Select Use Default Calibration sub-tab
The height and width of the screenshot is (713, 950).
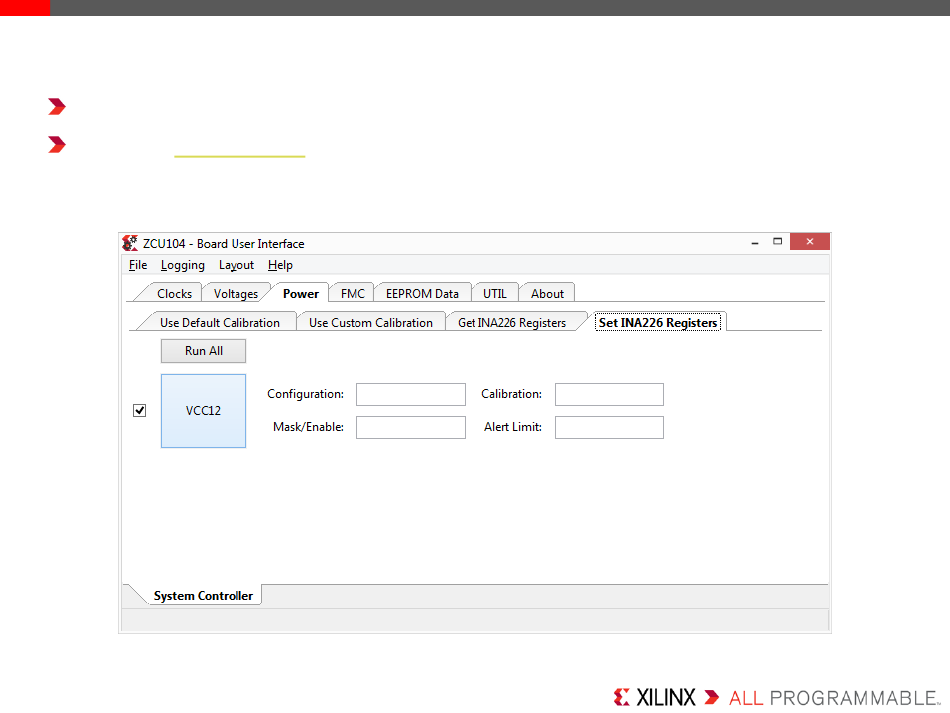coord(220,322)
